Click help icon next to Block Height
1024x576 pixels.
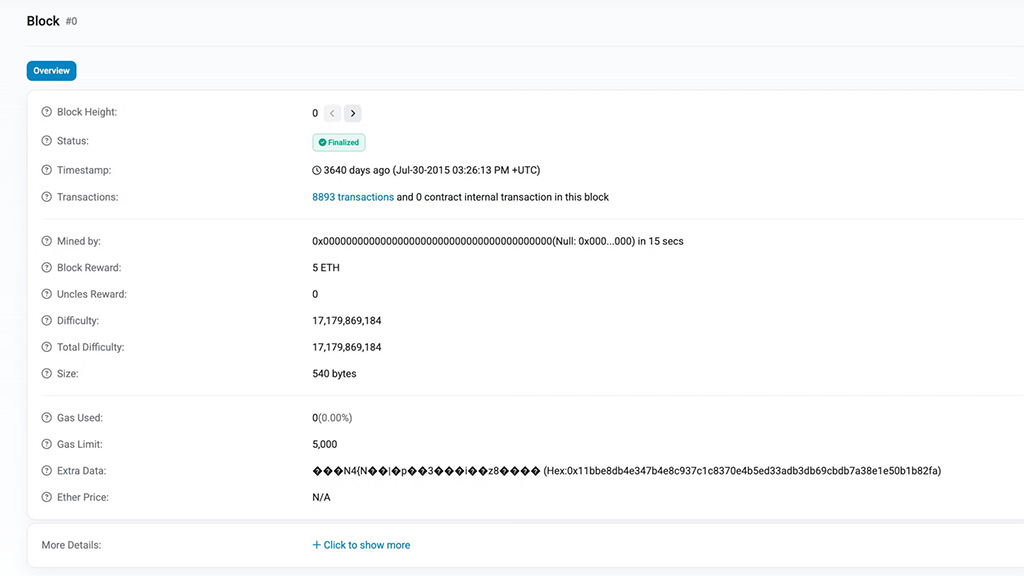click(47, 113)
